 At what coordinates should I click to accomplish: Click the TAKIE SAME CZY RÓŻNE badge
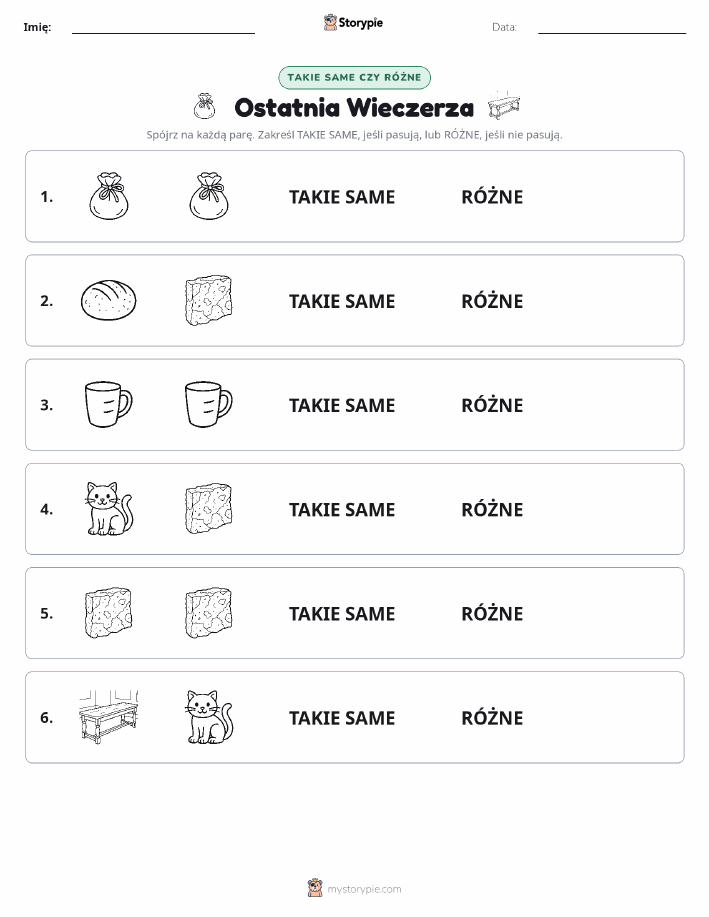click(x=354, y=77)
